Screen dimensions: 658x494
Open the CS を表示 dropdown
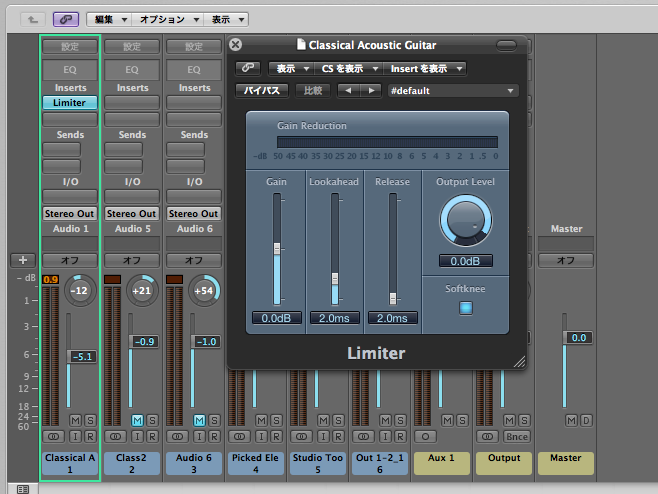(x=348, y=68)
